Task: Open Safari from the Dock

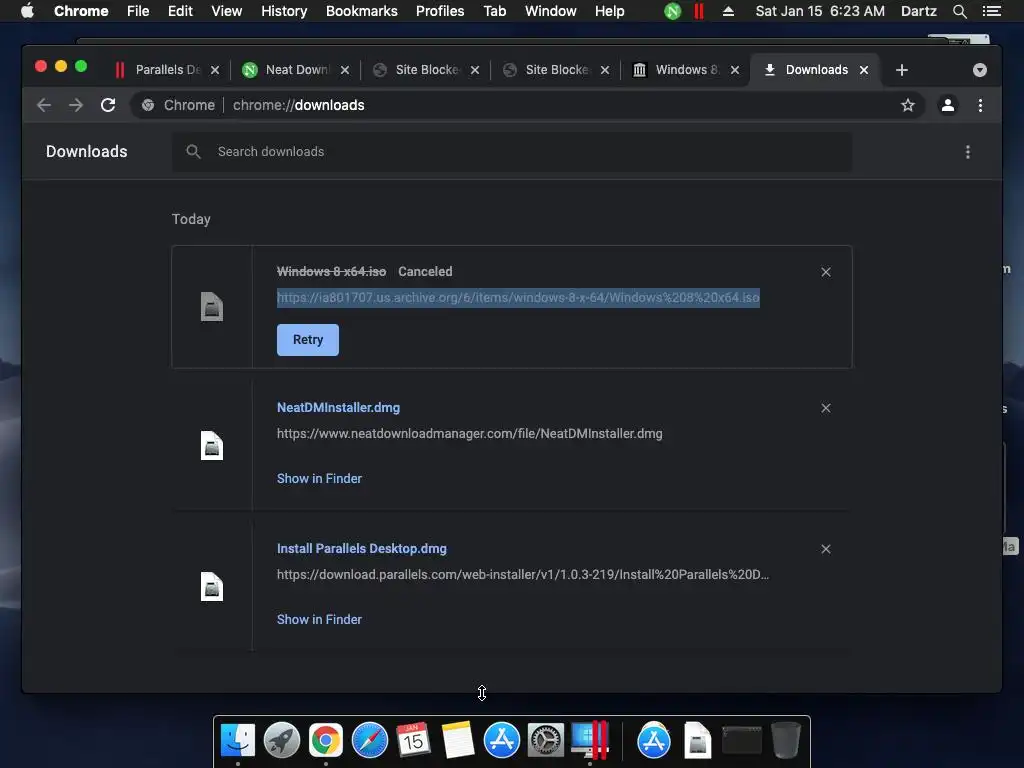Action: coord(370,741)
